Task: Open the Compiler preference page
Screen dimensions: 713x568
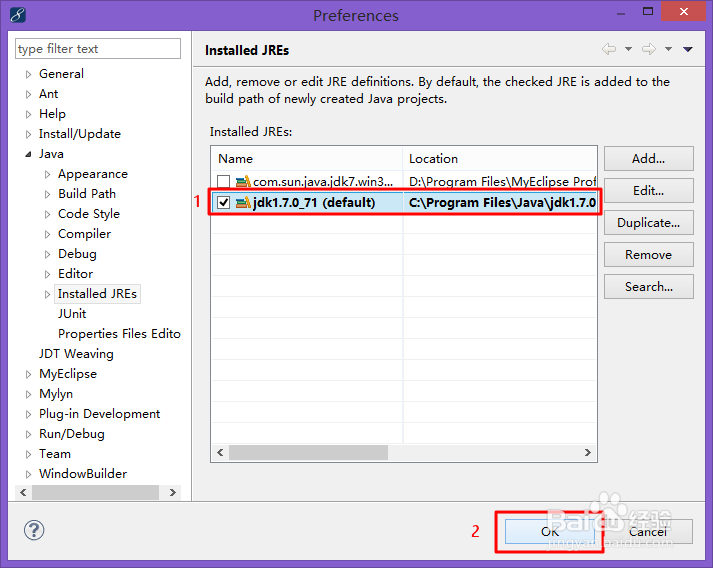Action: coord(84,234)
